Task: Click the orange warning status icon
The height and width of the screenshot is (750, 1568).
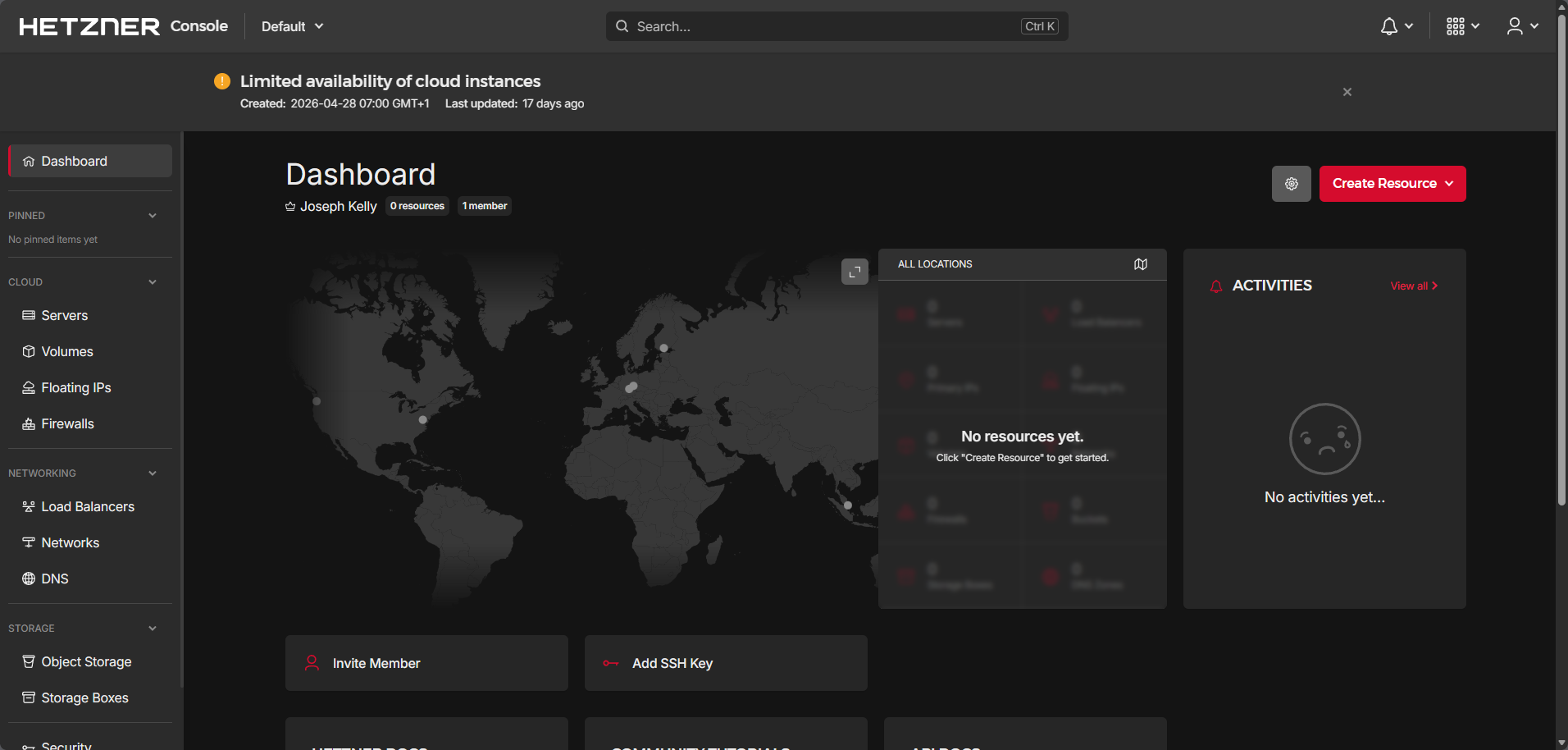Action: tap(222, 80)
